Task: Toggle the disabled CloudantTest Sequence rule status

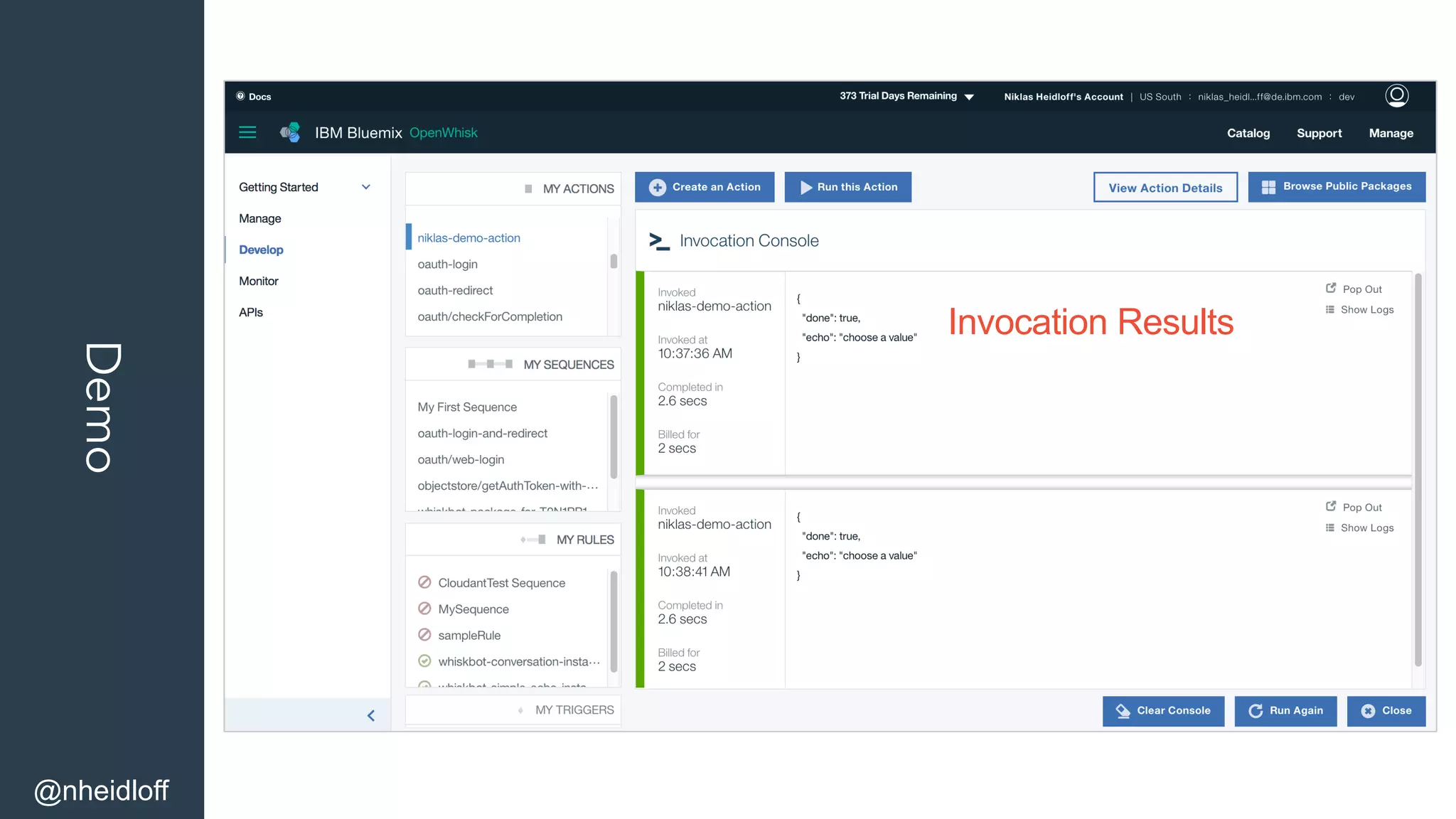Action: tap(424, 582)
